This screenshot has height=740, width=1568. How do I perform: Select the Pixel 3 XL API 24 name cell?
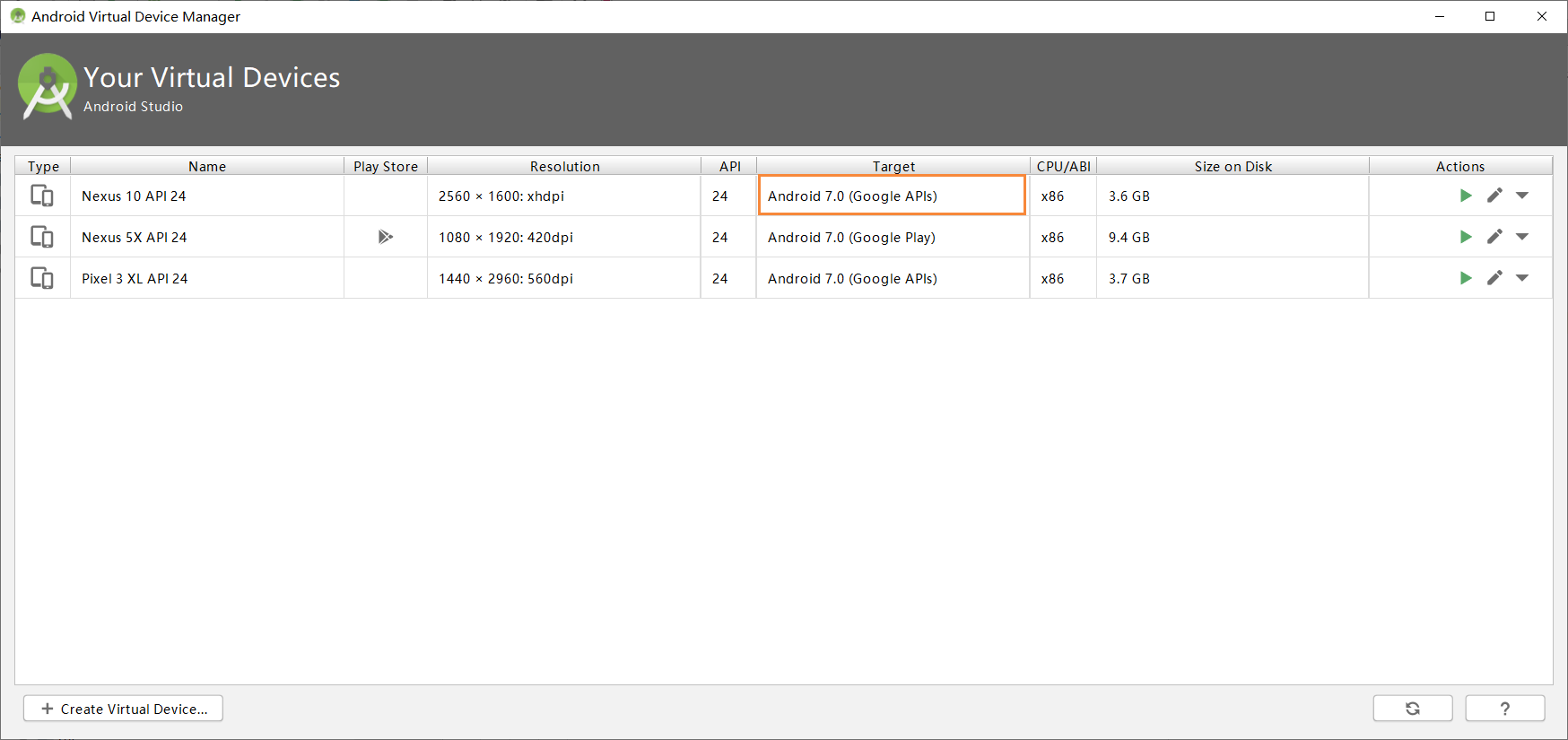pos(207,278)
